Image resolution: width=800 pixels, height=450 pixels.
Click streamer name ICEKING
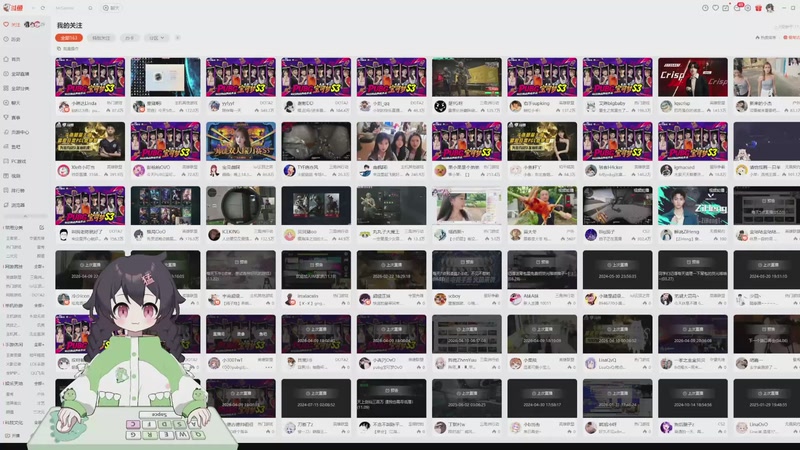tap(231, 232)
